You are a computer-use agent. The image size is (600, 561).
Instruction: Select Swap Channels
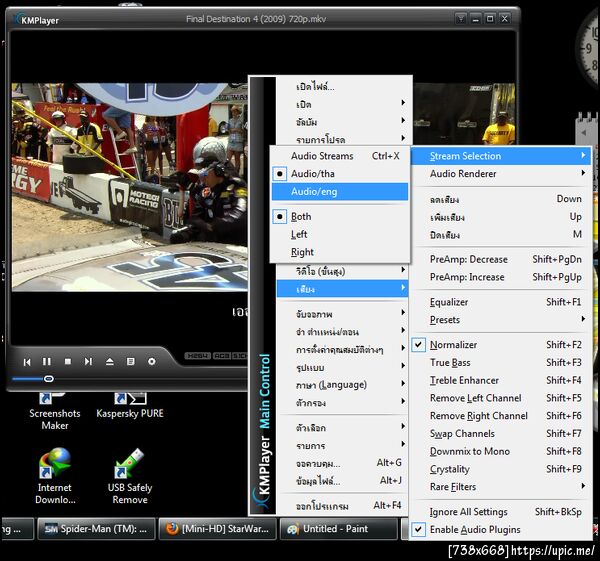(501, 434)
